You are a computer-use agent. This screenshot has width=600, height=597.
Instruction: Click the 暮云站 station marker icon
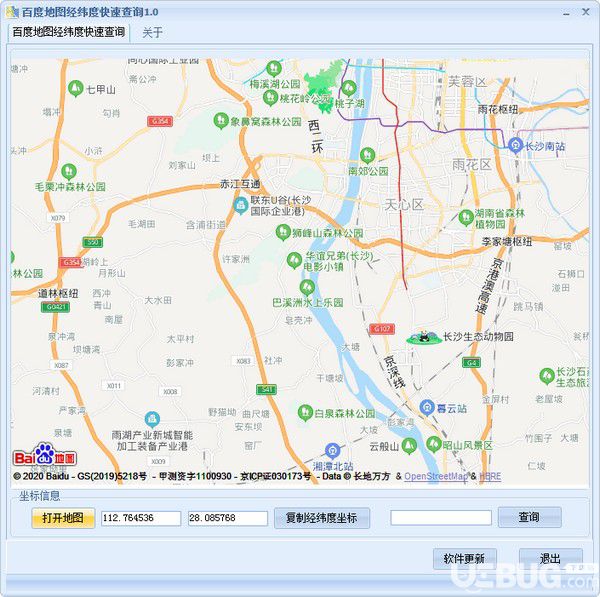tap(427, 408)
